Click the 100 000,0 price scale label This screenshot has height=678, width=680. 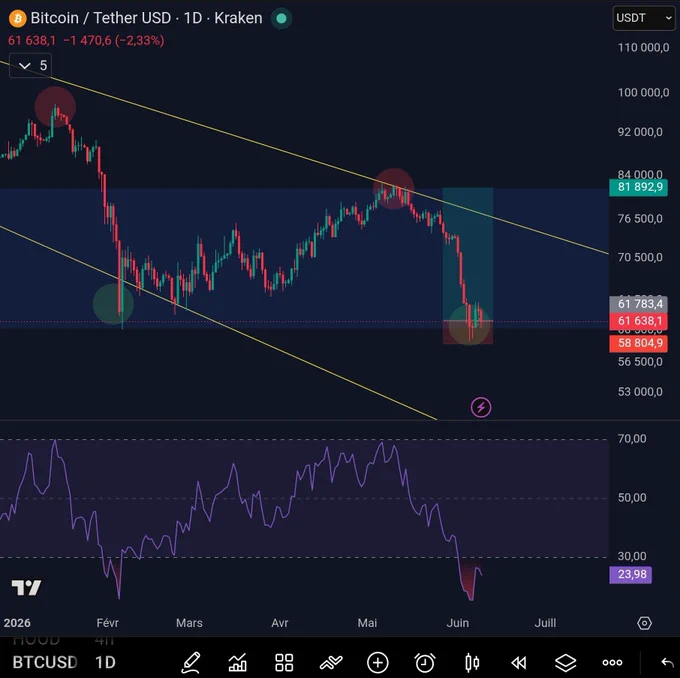click(x=643, y=92)
